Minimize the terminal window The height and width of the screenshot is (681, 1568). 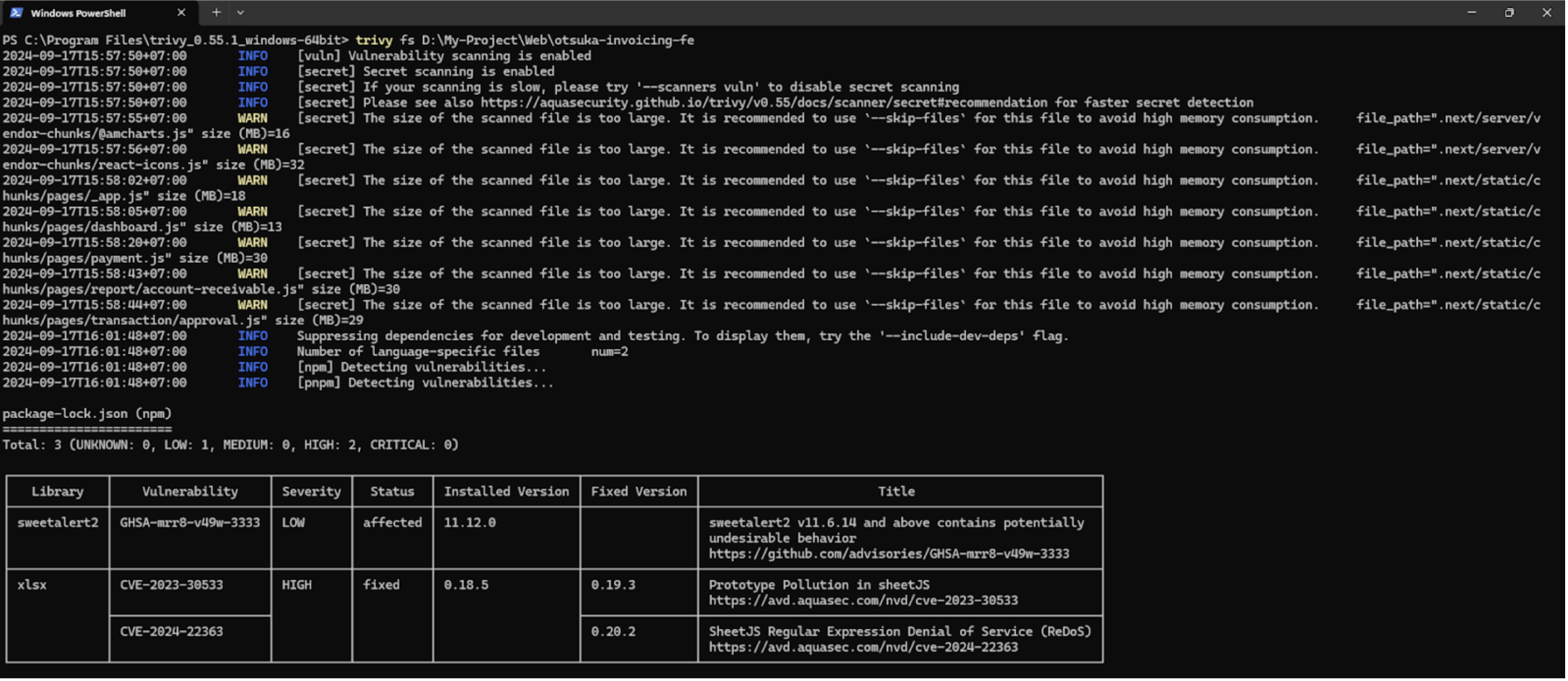click(x=1472, y=12)
